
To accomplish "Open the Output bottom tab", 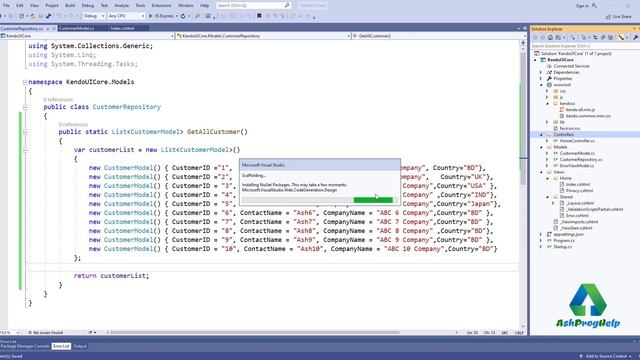I will click(x=80, y=346).
